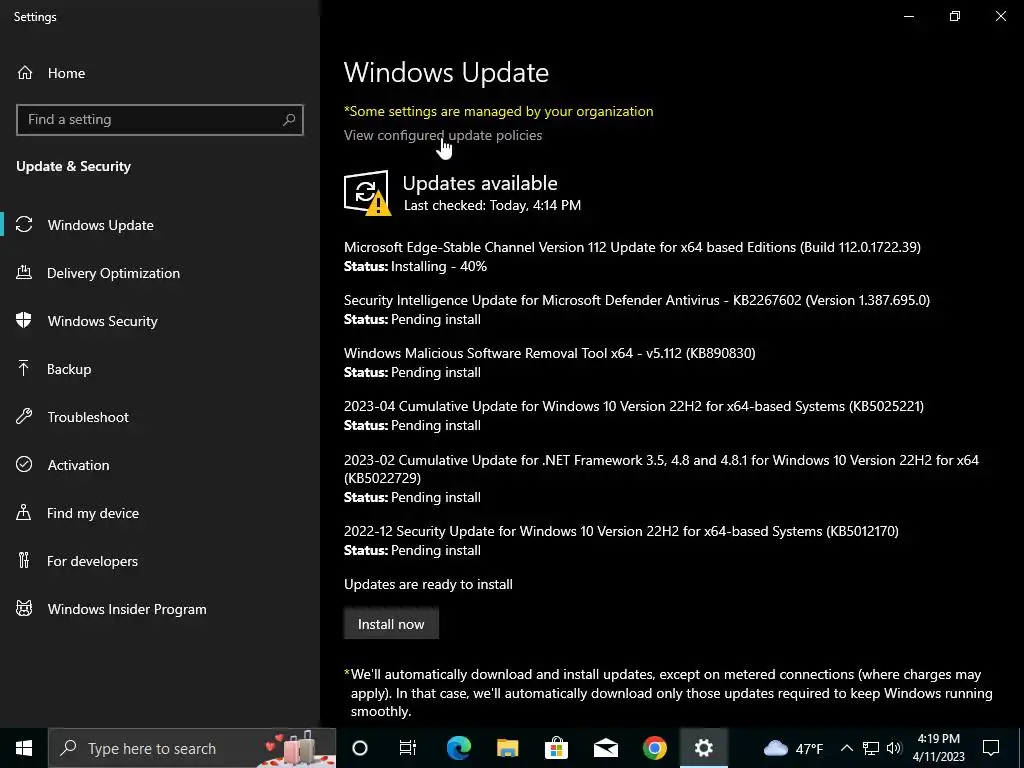
Task: Click the network icon in system tray
Action: [x=871, y=748]
